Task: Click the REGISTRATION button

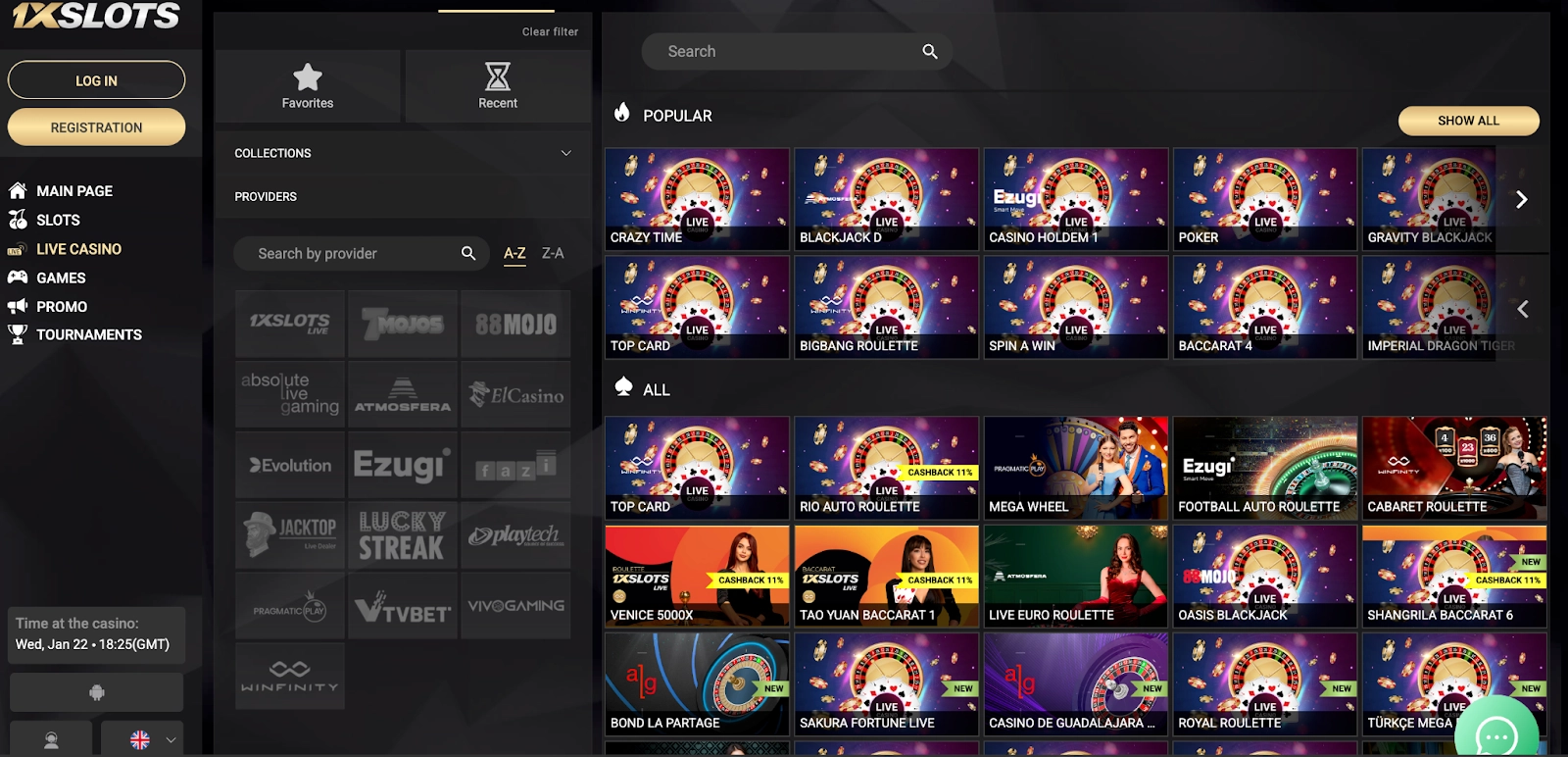Action: (x=96, y=127)
